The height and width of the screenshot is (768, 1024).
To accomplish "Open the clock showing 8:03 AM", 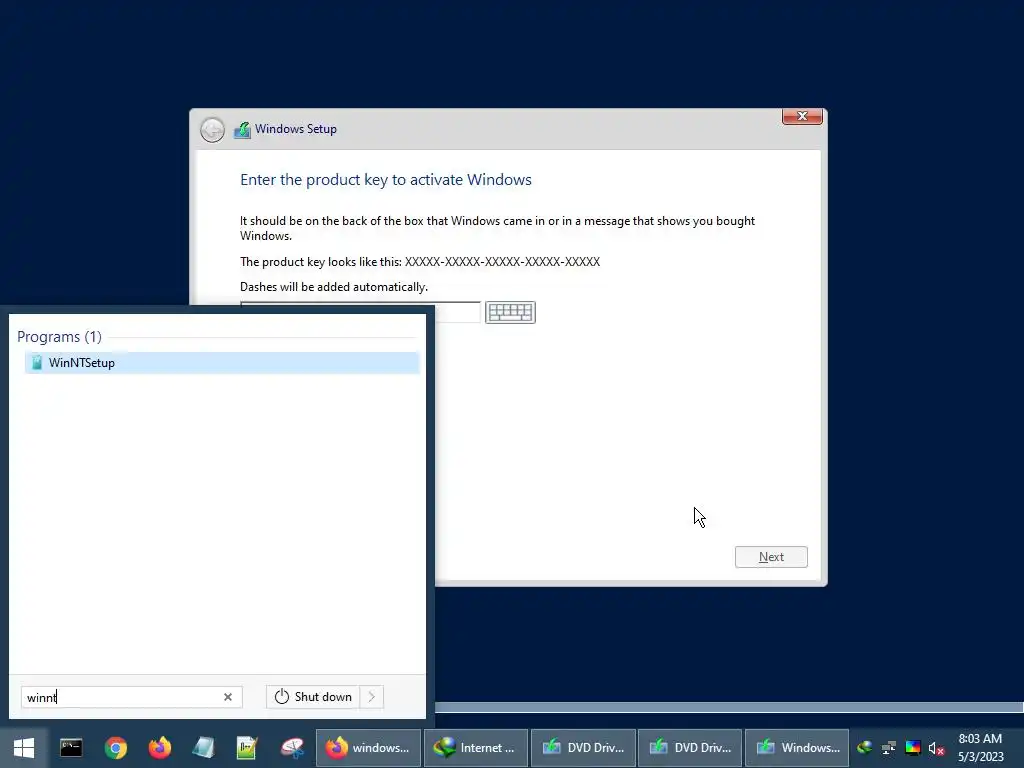I will 980,748.
